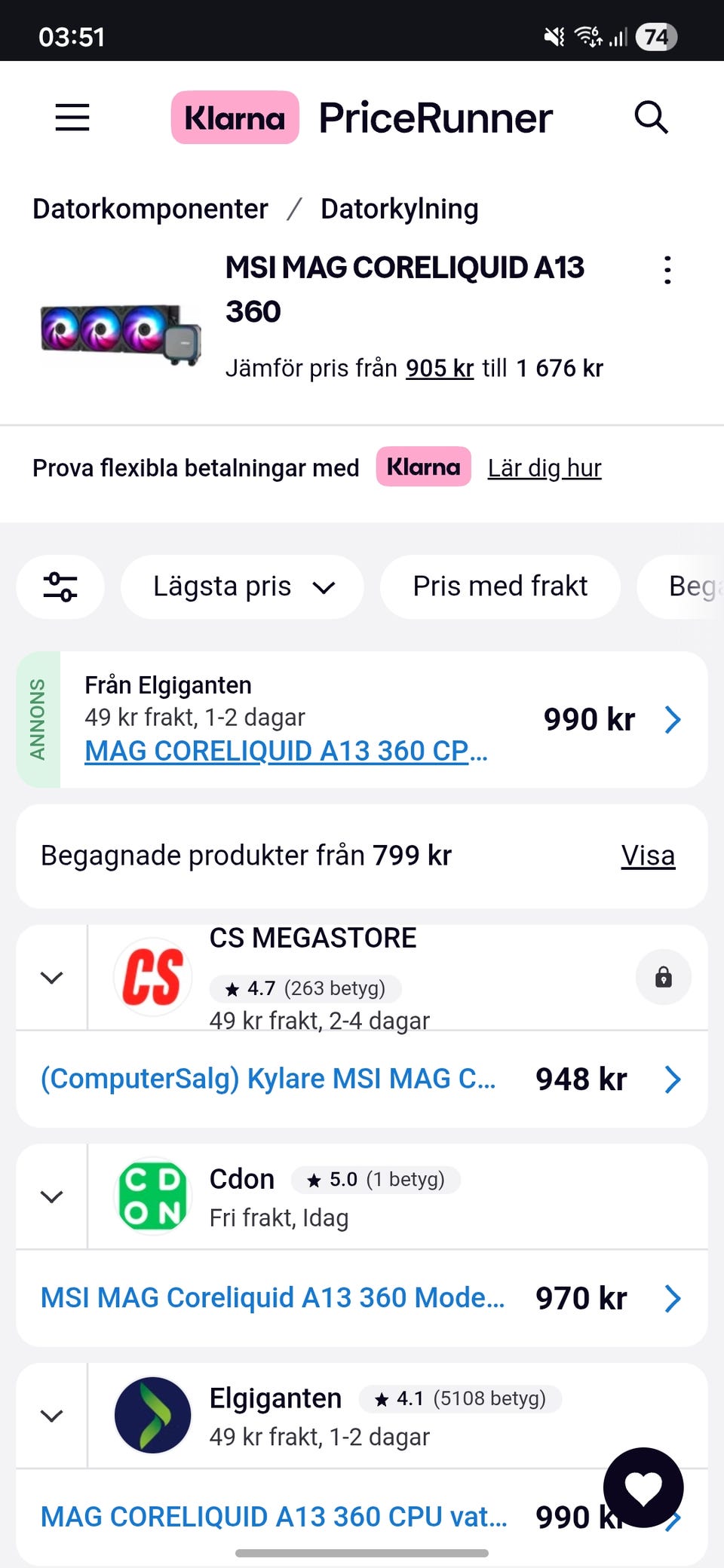Open the filter sliders icon
724x1568 pixels.
(x=60, y=586)
